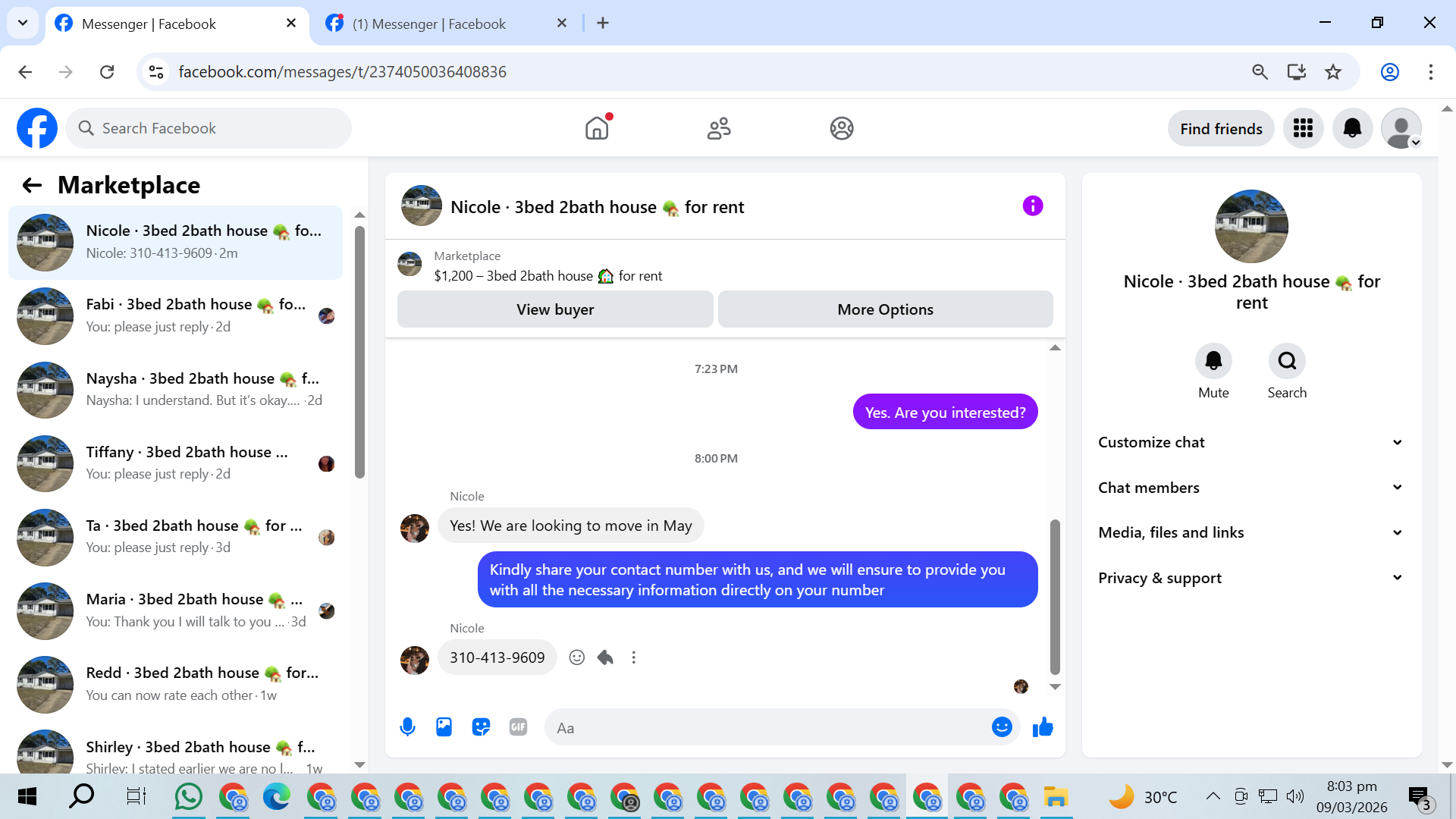Viewport: 1456px width, 819px height.
Task: Expand Media, files and links section
Action: coord(1250,532)
